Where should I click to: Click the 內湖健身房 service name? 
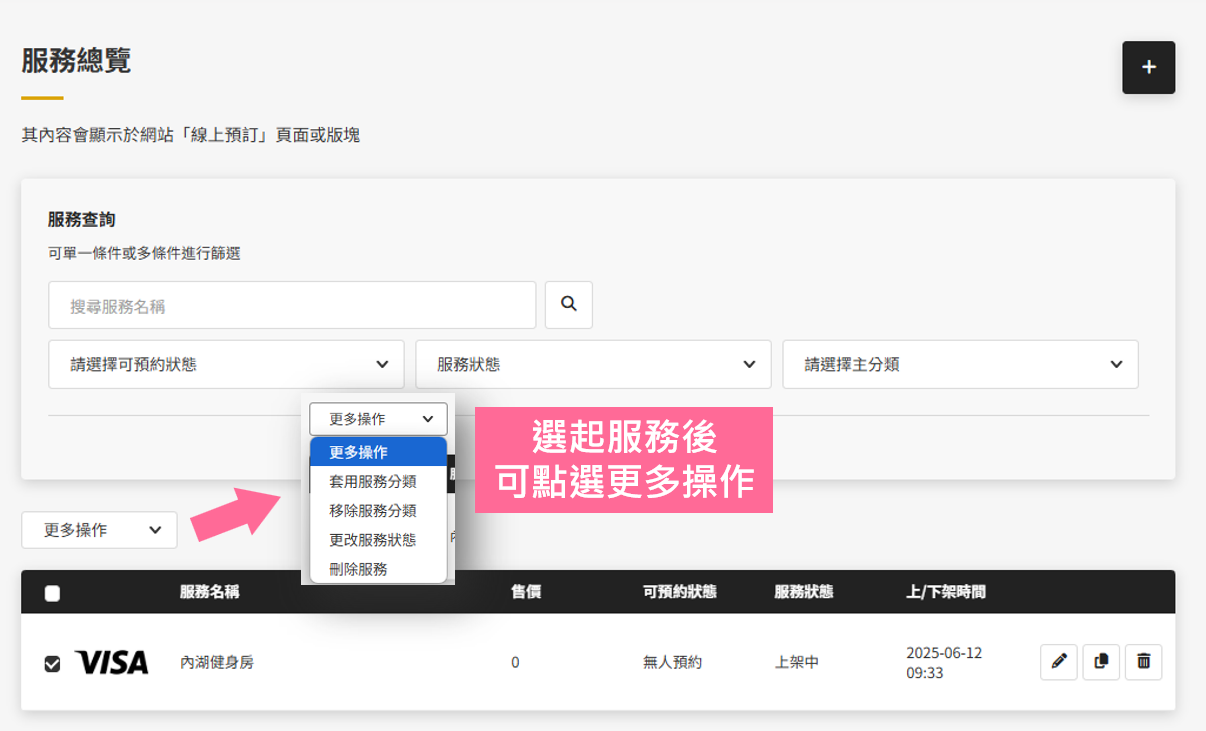point(217,662)
